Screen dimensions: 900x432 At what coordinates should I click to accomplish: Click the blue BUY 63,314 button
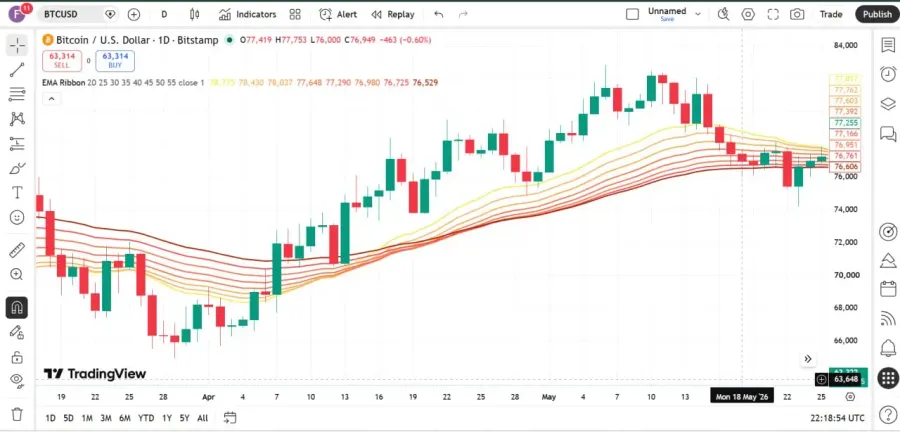coord(115,61)
